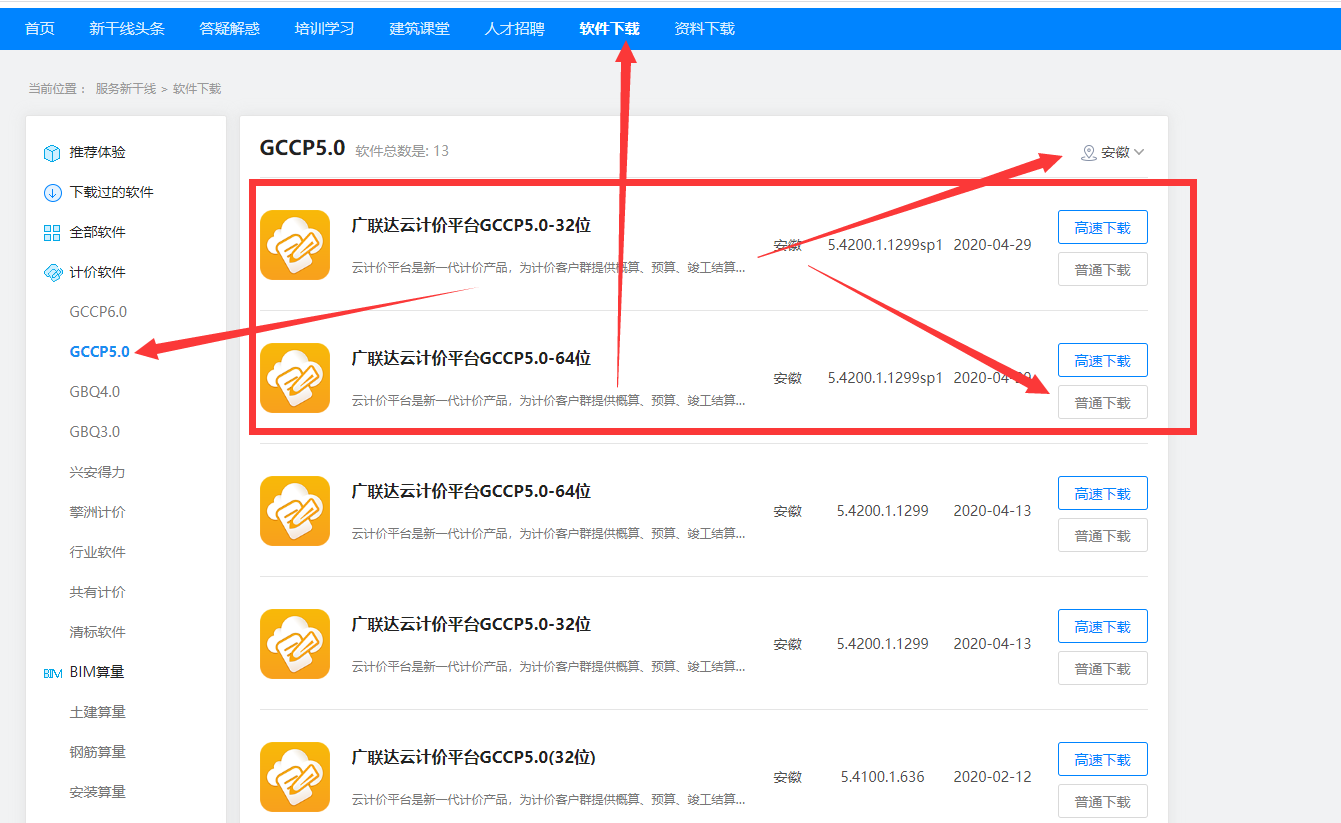Select GCCP5.0 in the sidebar
Image resolution: width=1341 pixels, height=823 pixels.
100,352
